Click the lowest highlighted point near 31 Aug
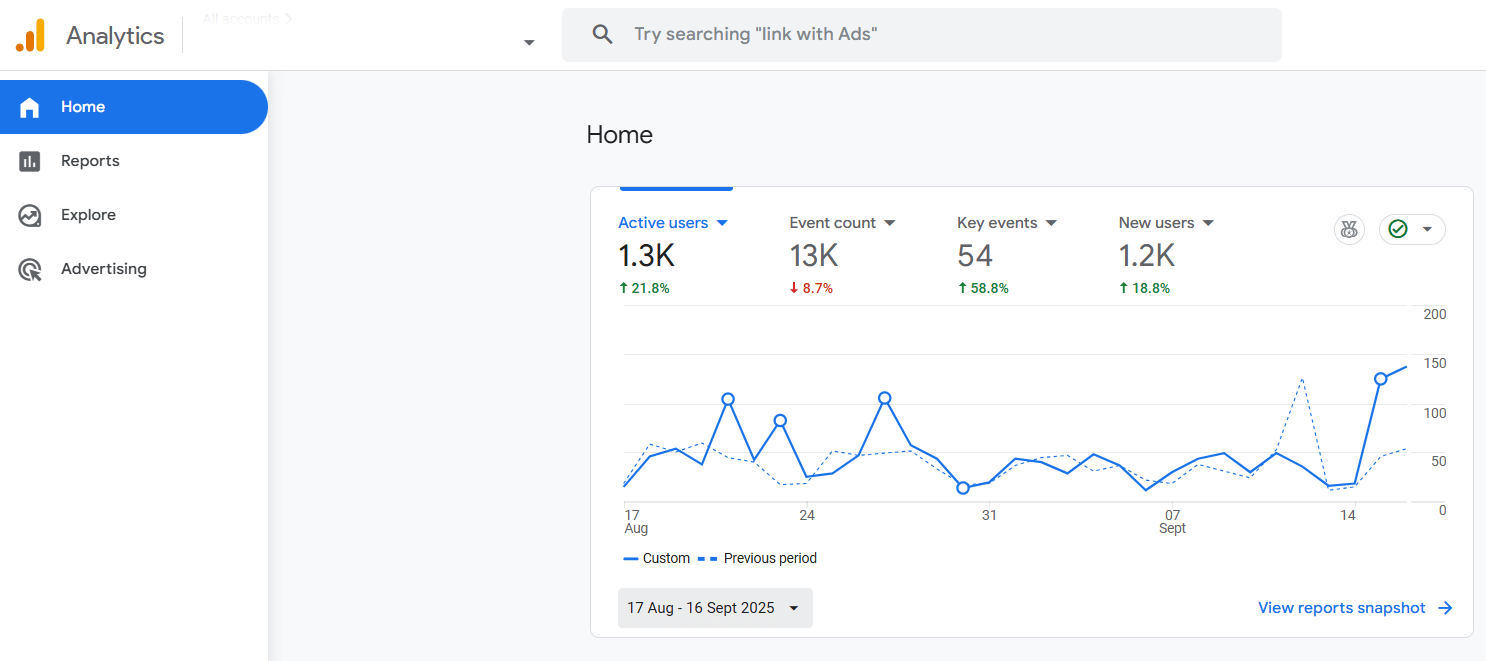The height and width of the screenshot is (661, 1486). pyautogui.click(x=963, y=488)
